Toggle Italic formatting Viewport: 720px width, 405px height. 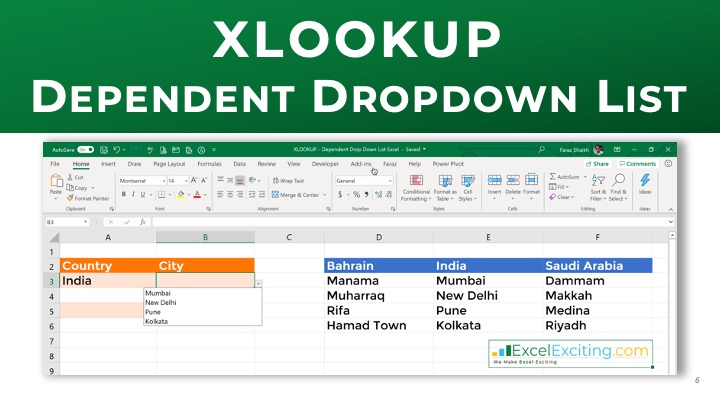133,195
